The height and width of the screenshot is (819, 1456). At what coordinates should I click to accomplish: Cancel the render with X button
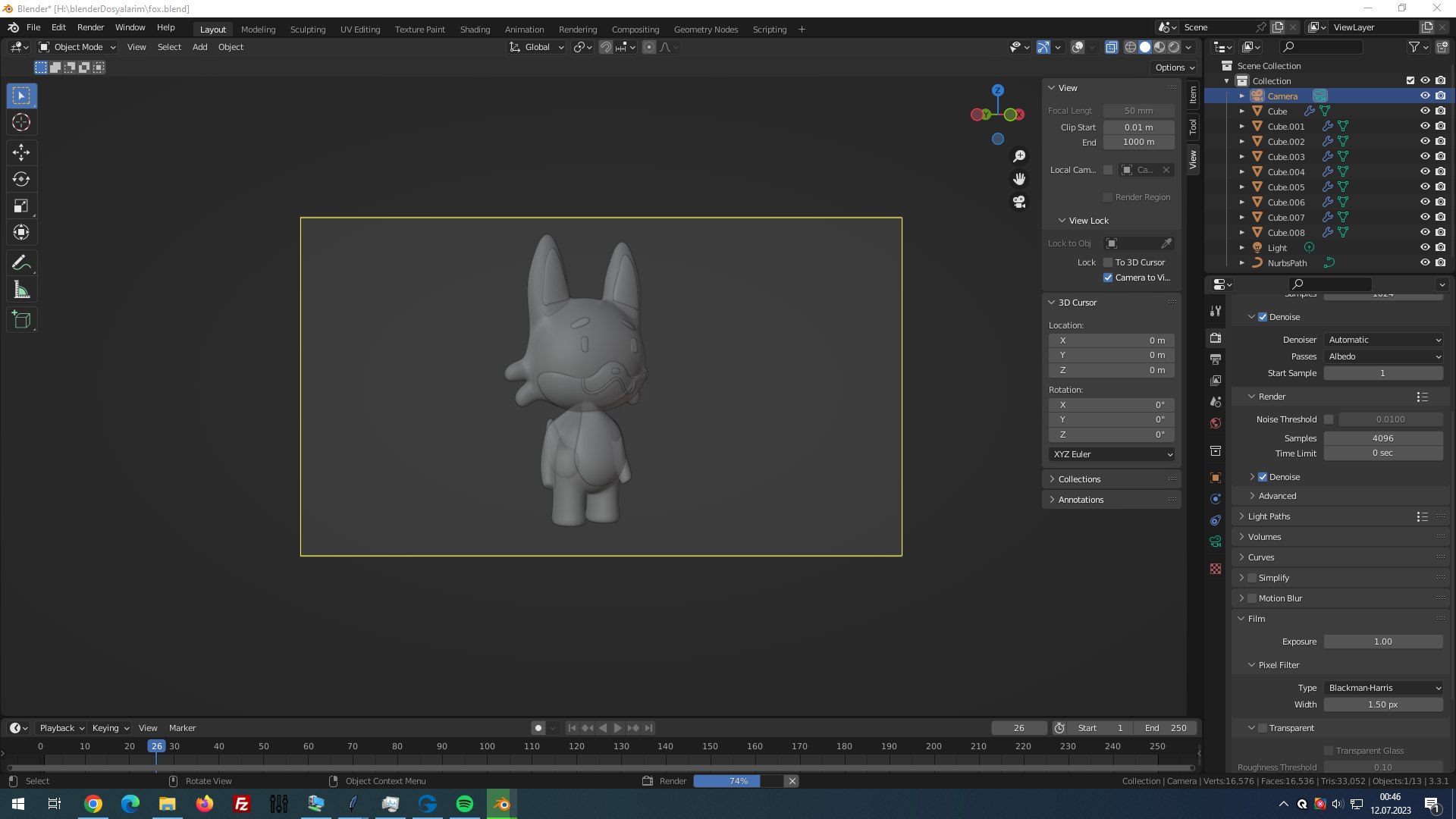tap(792, 781)
